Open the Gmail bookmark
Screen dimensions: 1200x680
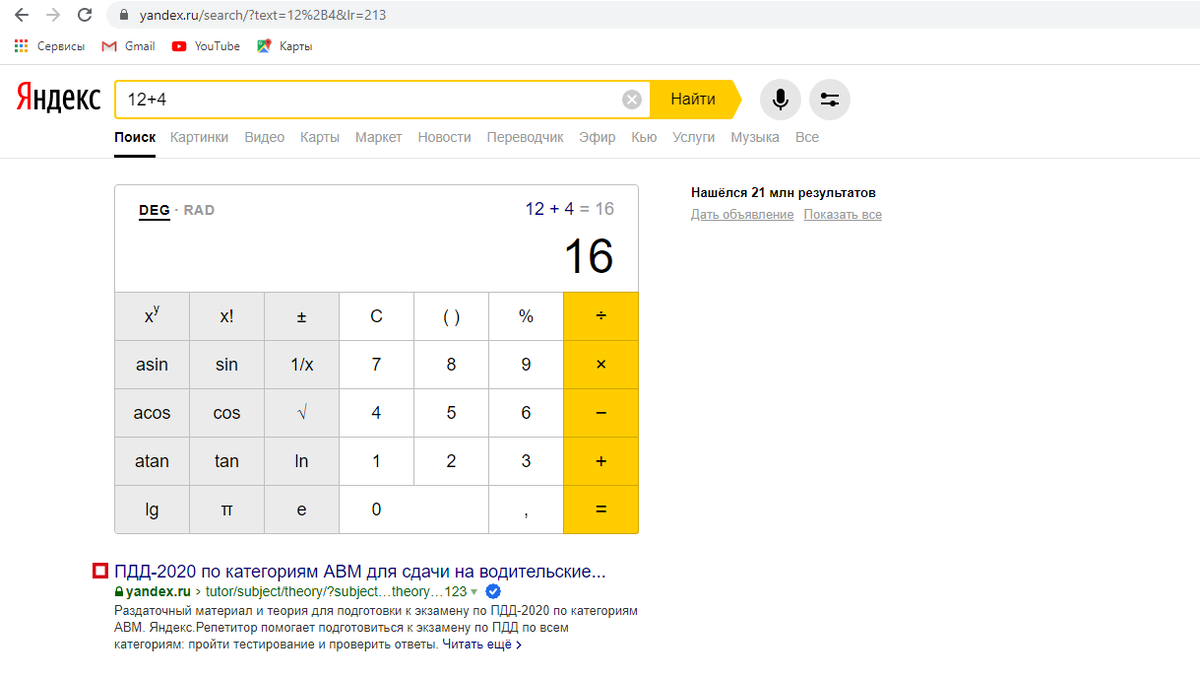[x=129, y=46]
